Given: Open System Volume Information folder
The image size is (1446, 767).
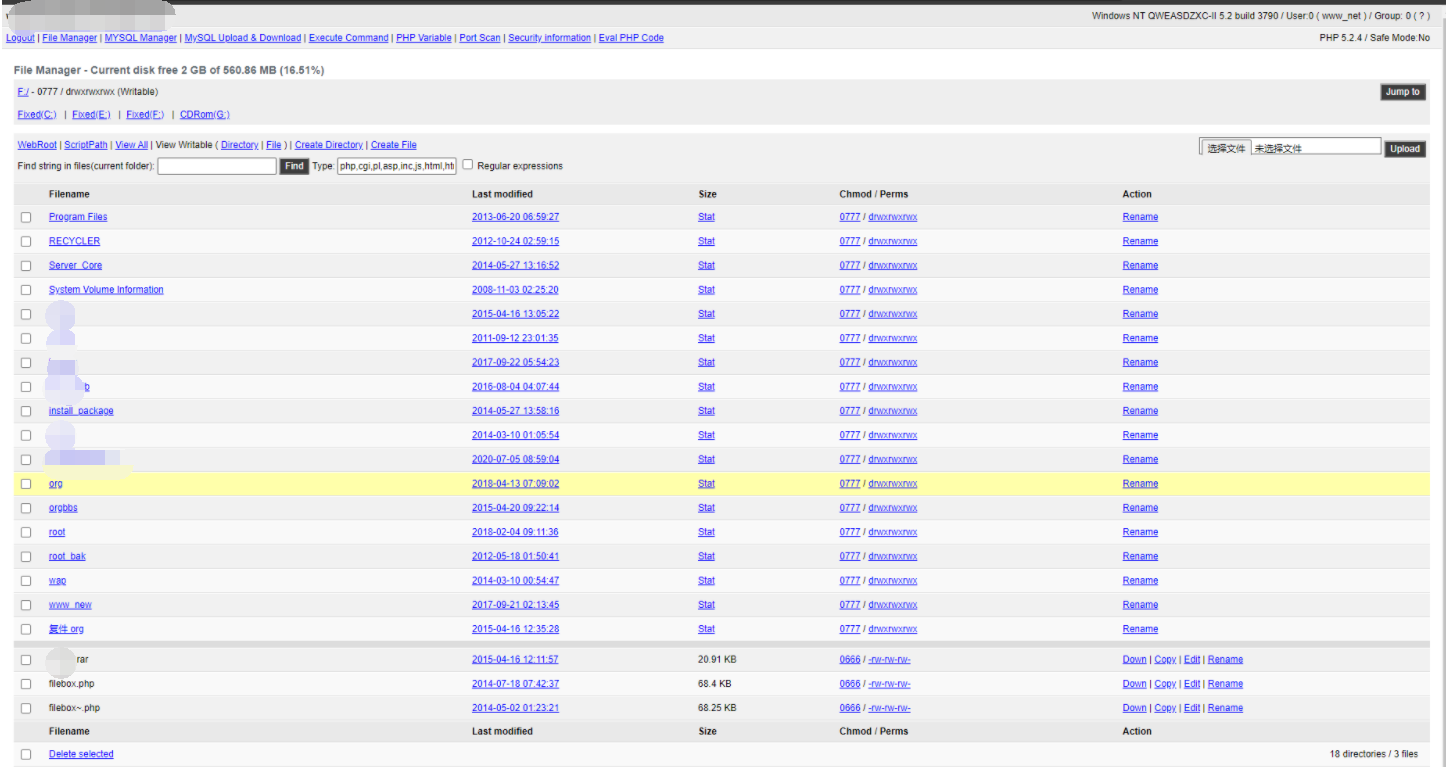Looking at the screenshot, I should pyautogui.click(x=106, y=290).
